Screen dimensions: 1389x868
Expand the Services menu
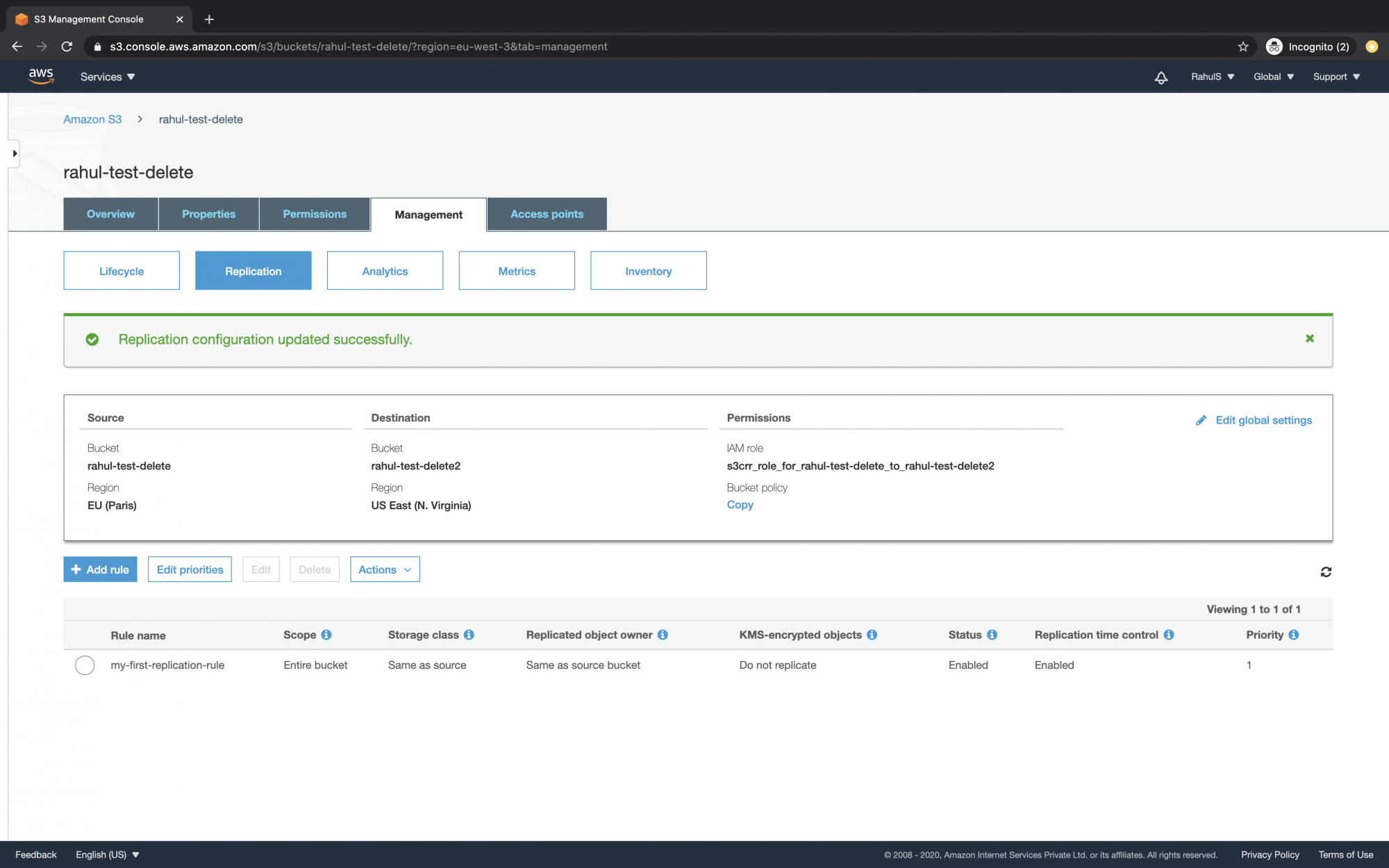pyautogui.click(x=107, y=77)
